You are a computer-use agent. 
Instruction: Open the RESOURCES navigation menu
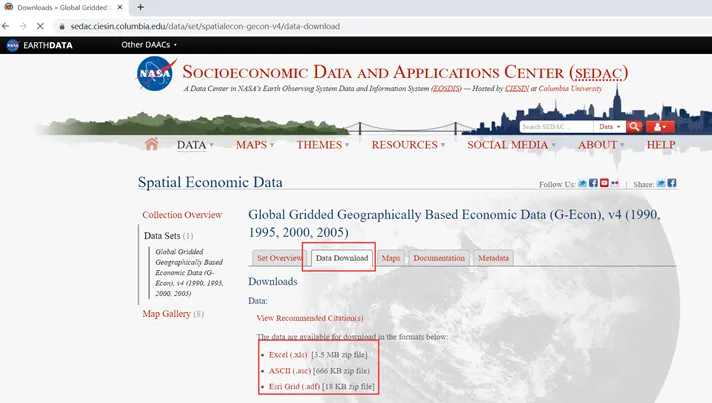click(408, 145)
